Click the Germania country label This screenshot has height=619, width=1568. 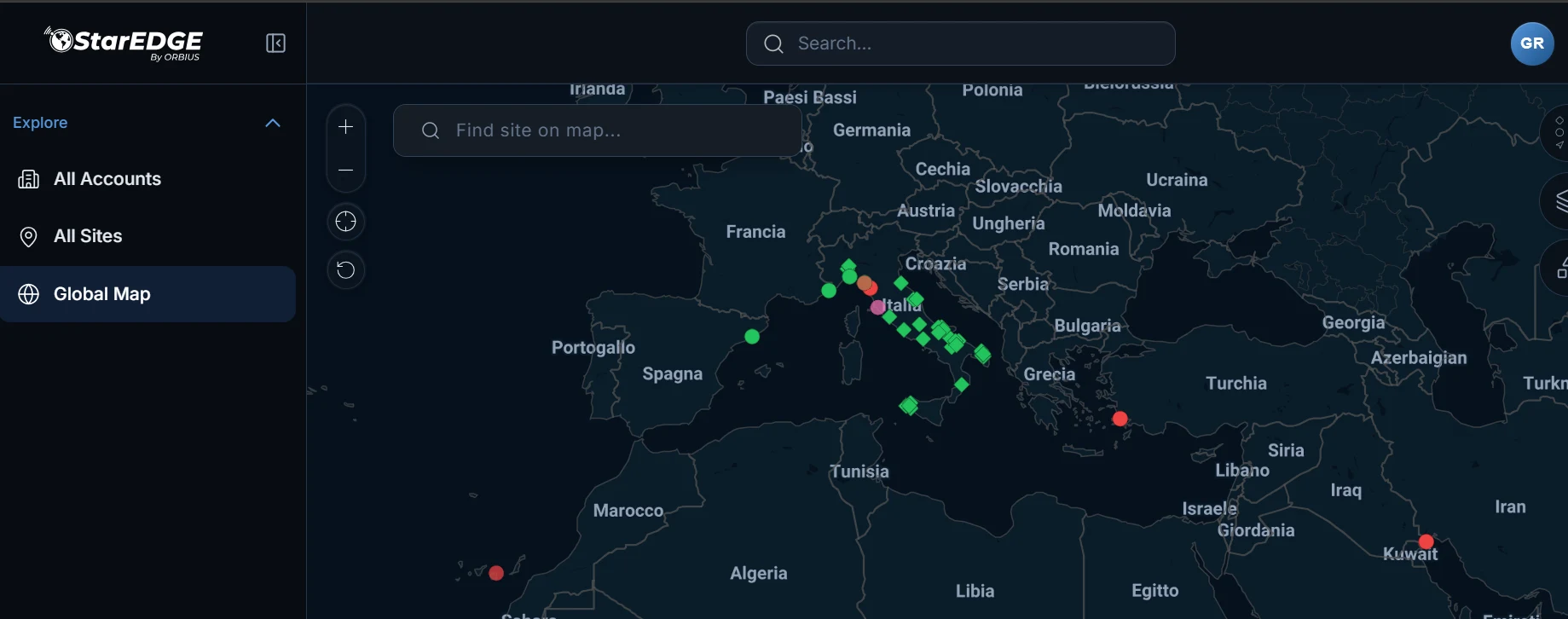tap(871, 130)
